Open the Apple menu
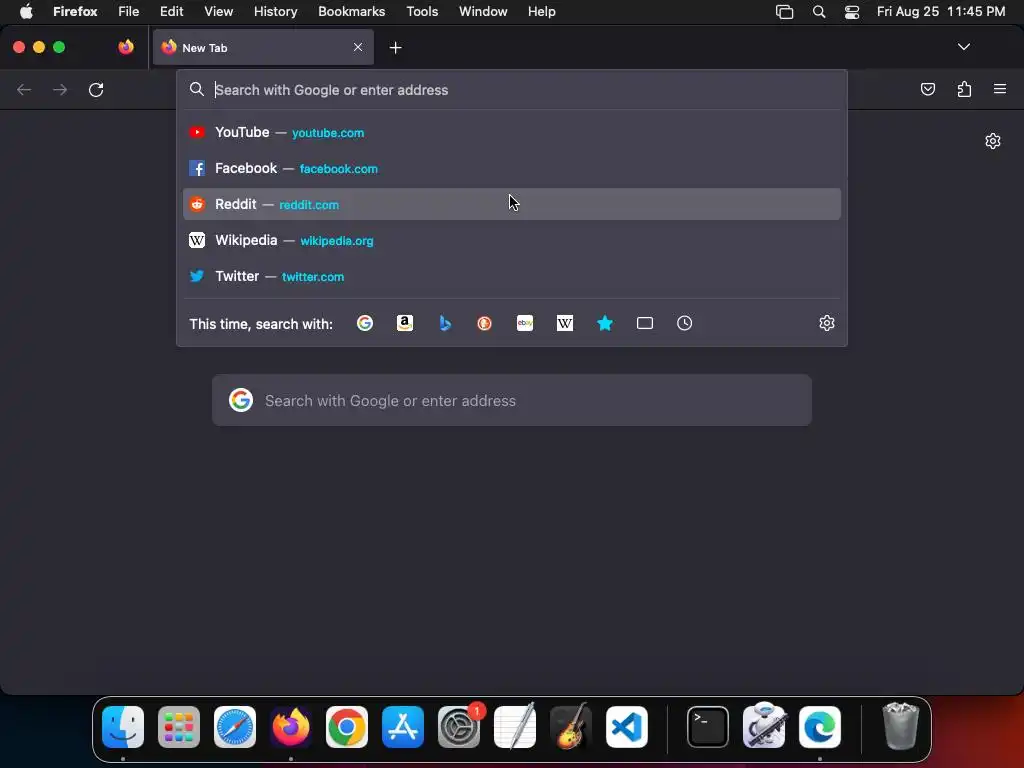The height and width of the screenshot is (768, 1024). pos(25,12)
